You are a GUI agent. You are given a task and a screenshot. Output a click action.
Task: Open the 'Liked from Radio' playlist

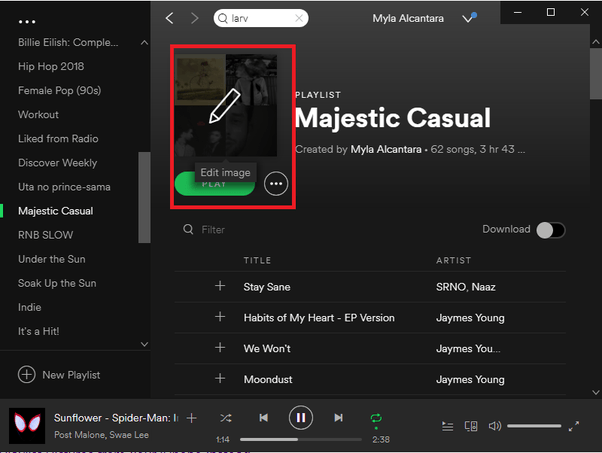pos(58,139)
